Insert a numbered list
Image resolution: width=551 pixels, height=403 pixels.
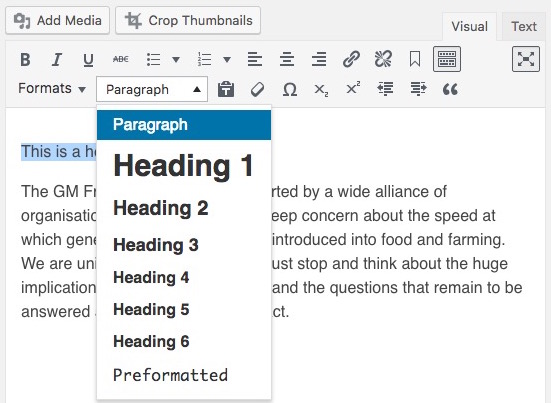pos(205,59)
